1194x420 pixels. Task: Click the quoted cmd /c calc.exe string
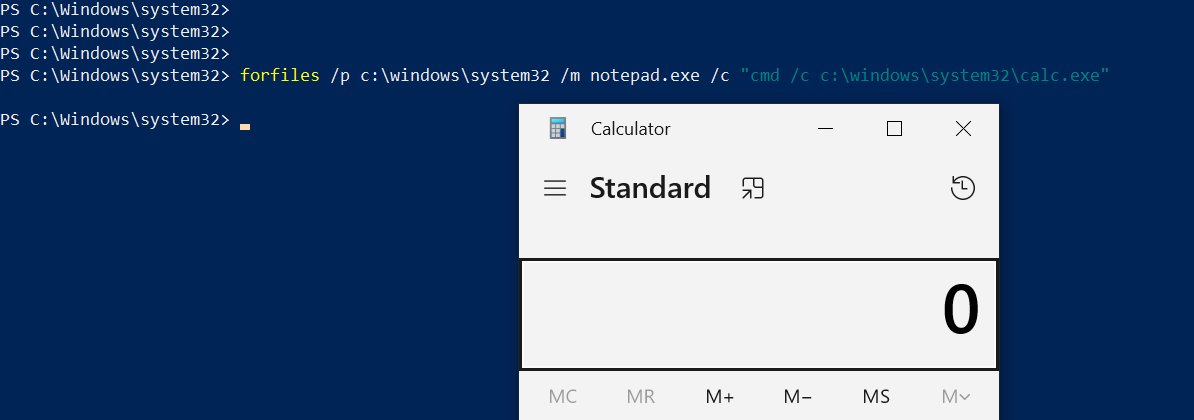pos(924,75)
